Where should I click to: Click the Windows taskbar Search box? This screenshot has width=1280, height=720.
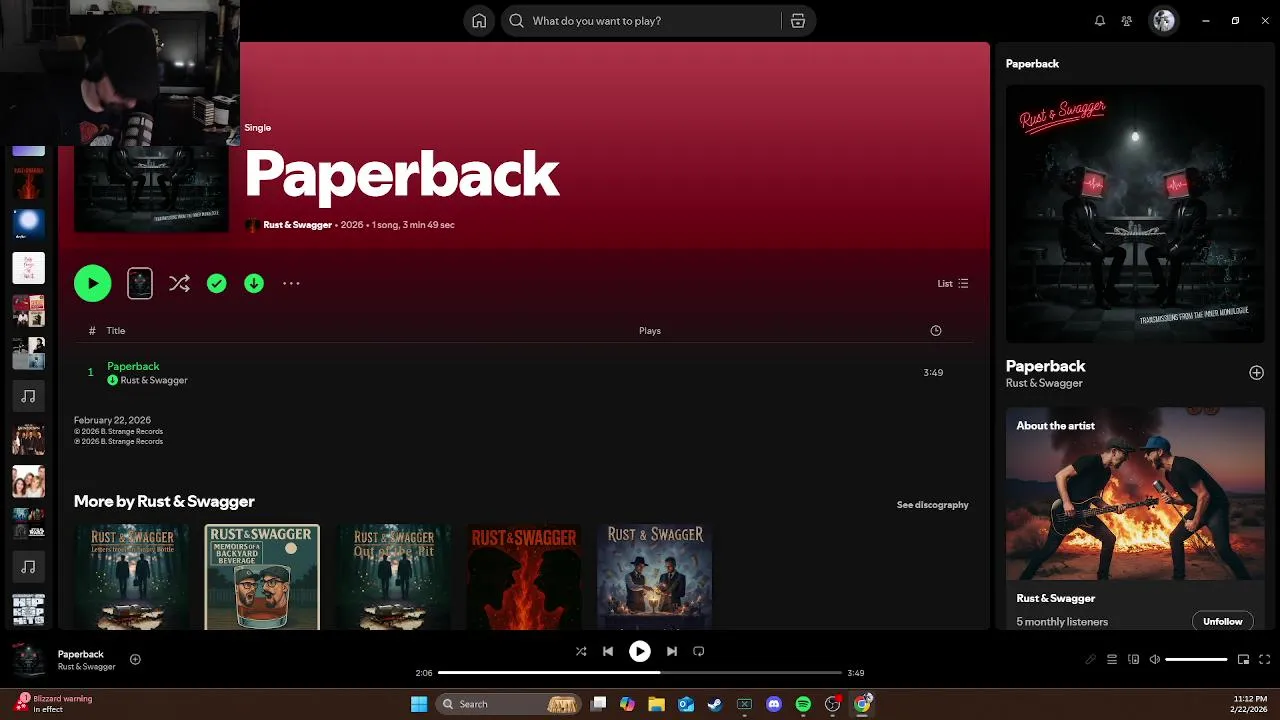pyautogui.click(x=510, y=704)
